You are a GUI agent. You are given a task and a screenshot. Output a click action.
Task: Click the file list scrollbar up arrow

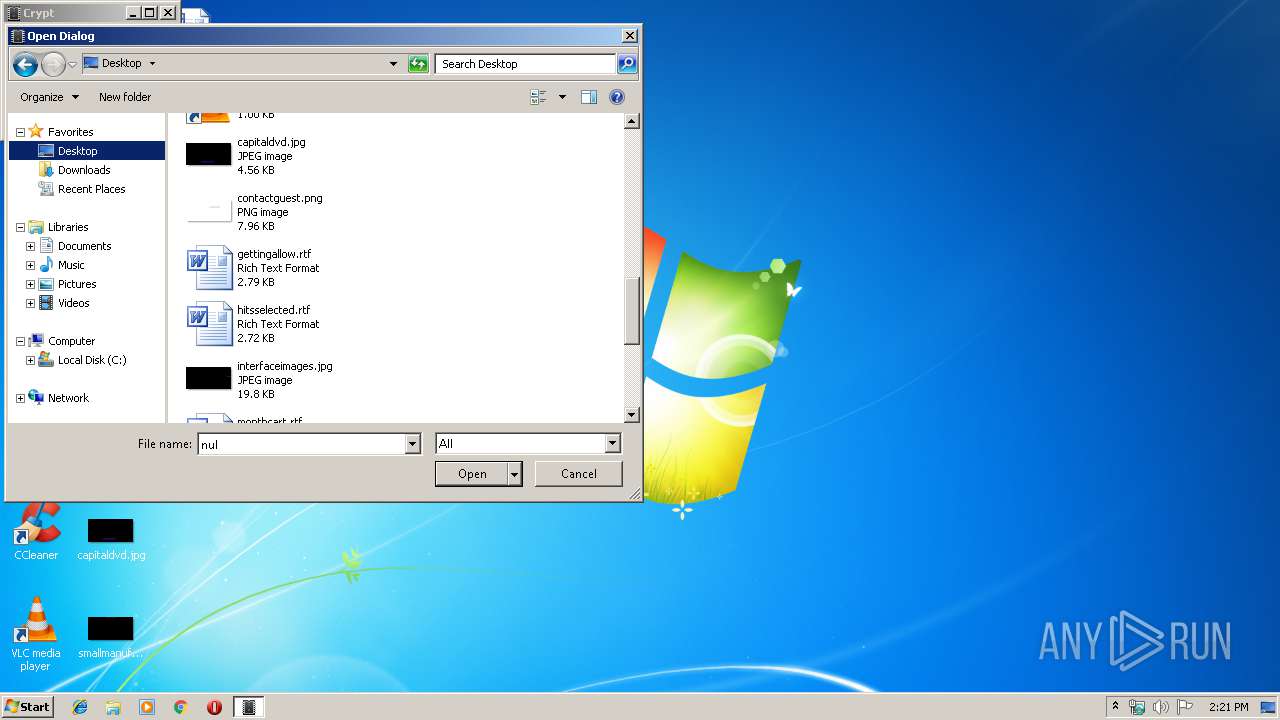[x=631, y=121]
